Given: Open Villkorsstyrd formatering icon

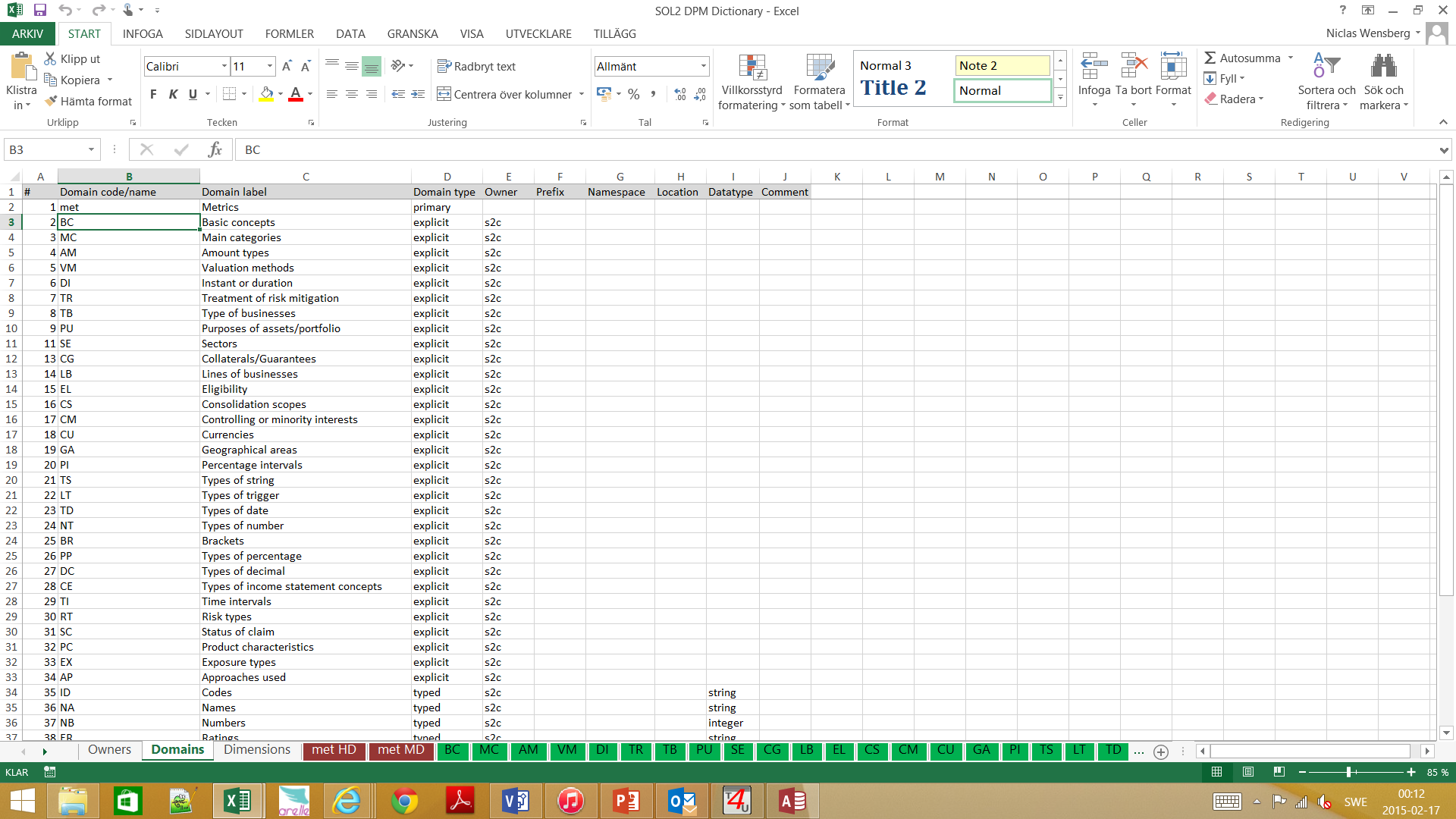Looking at the screenshot, I should 752,67.
